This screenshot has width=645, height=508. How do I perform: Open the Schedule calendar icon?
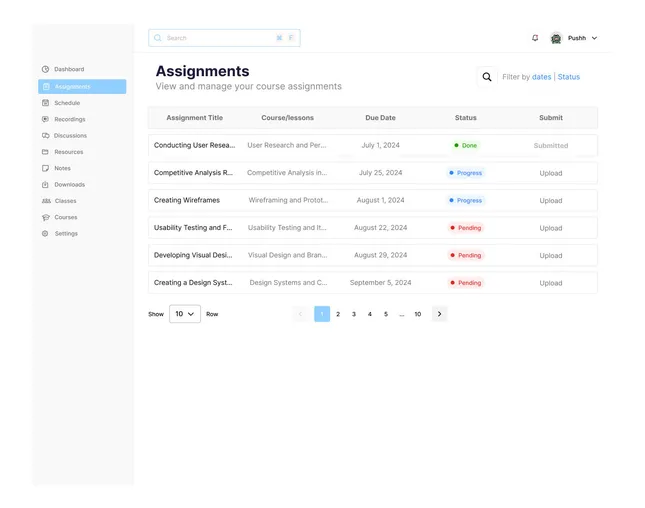coord(46,103)
